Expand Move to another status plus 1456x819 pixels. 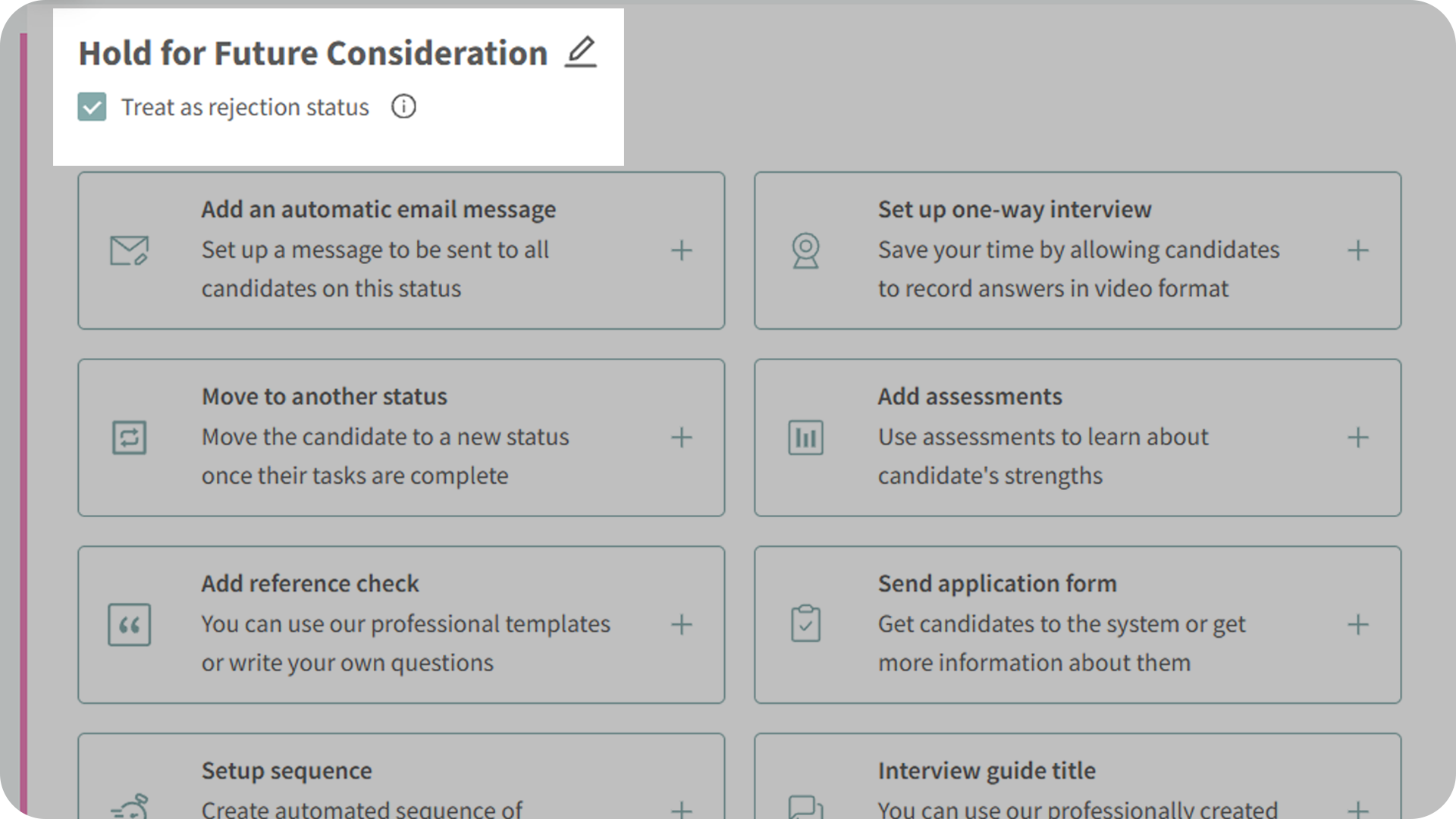pyautogui.click(x=682, y=438)
